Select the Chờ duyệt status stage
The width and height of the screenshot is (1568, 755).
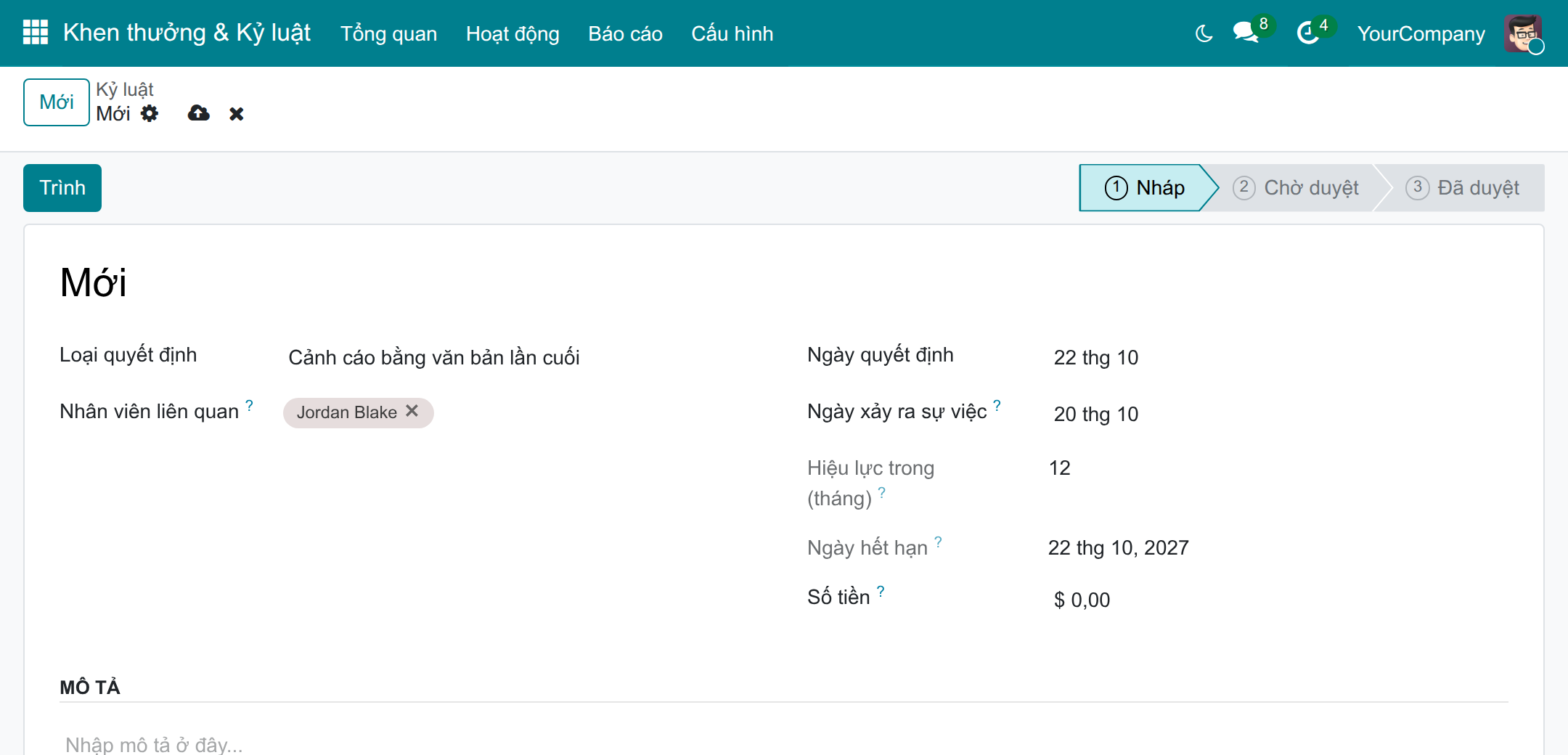1297,188
